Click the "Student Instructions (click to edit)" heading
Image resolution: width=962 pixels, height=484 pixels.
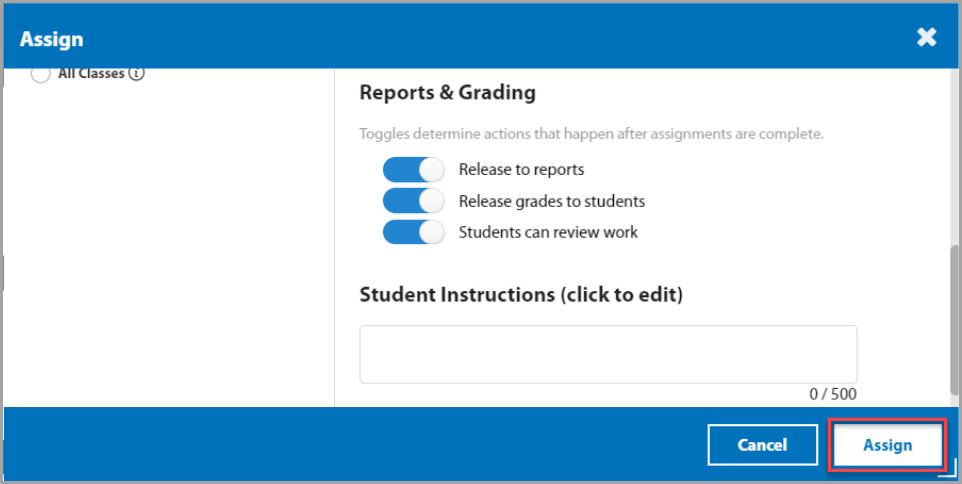[x=521, y=295]
